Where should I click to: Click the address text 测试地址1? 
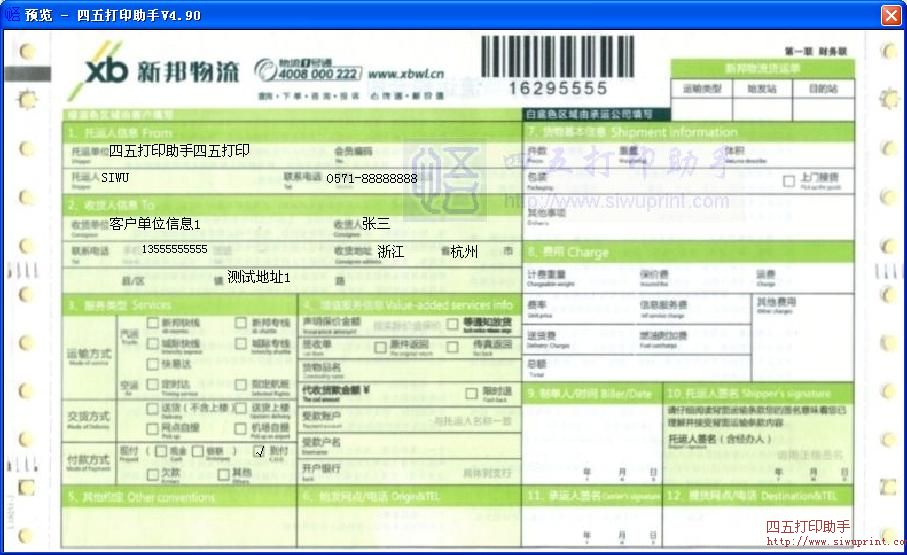pos(258,277)
